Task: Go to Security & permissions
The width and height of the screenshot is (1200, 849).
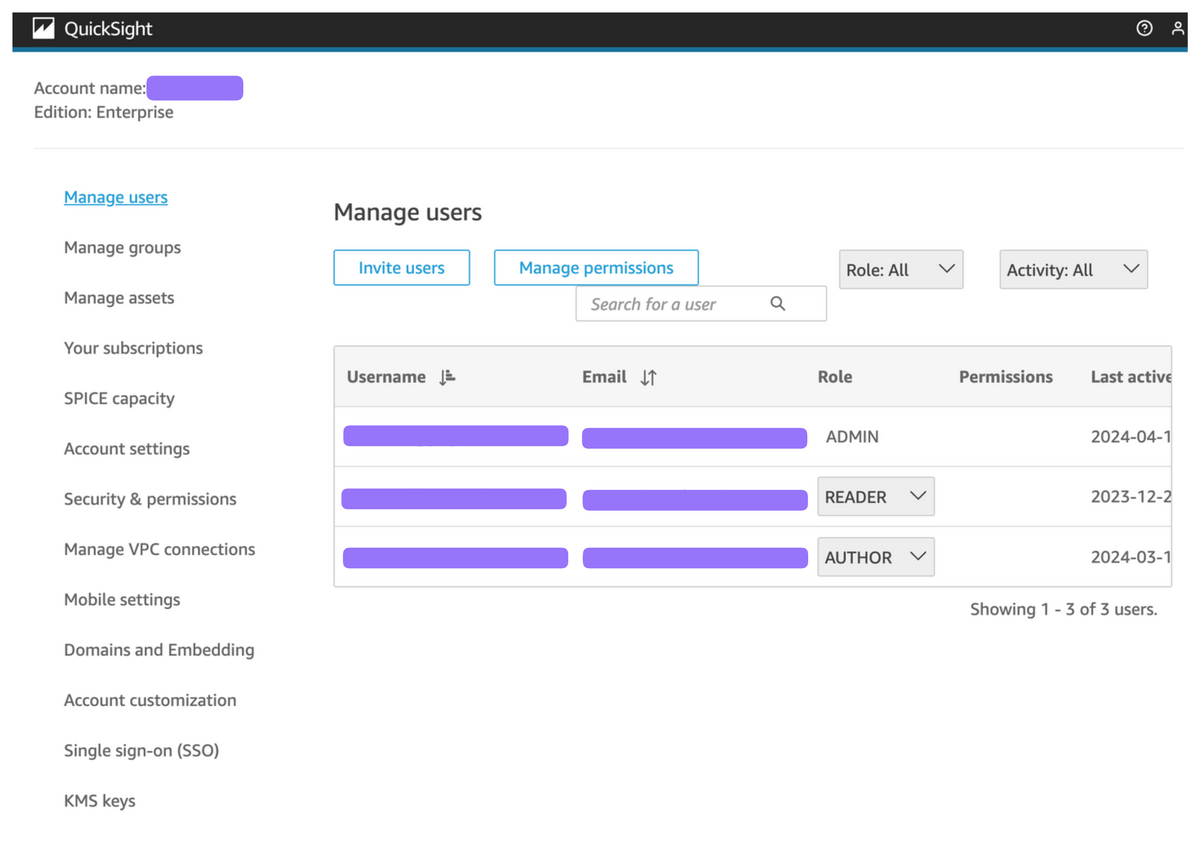Action: 150,499
